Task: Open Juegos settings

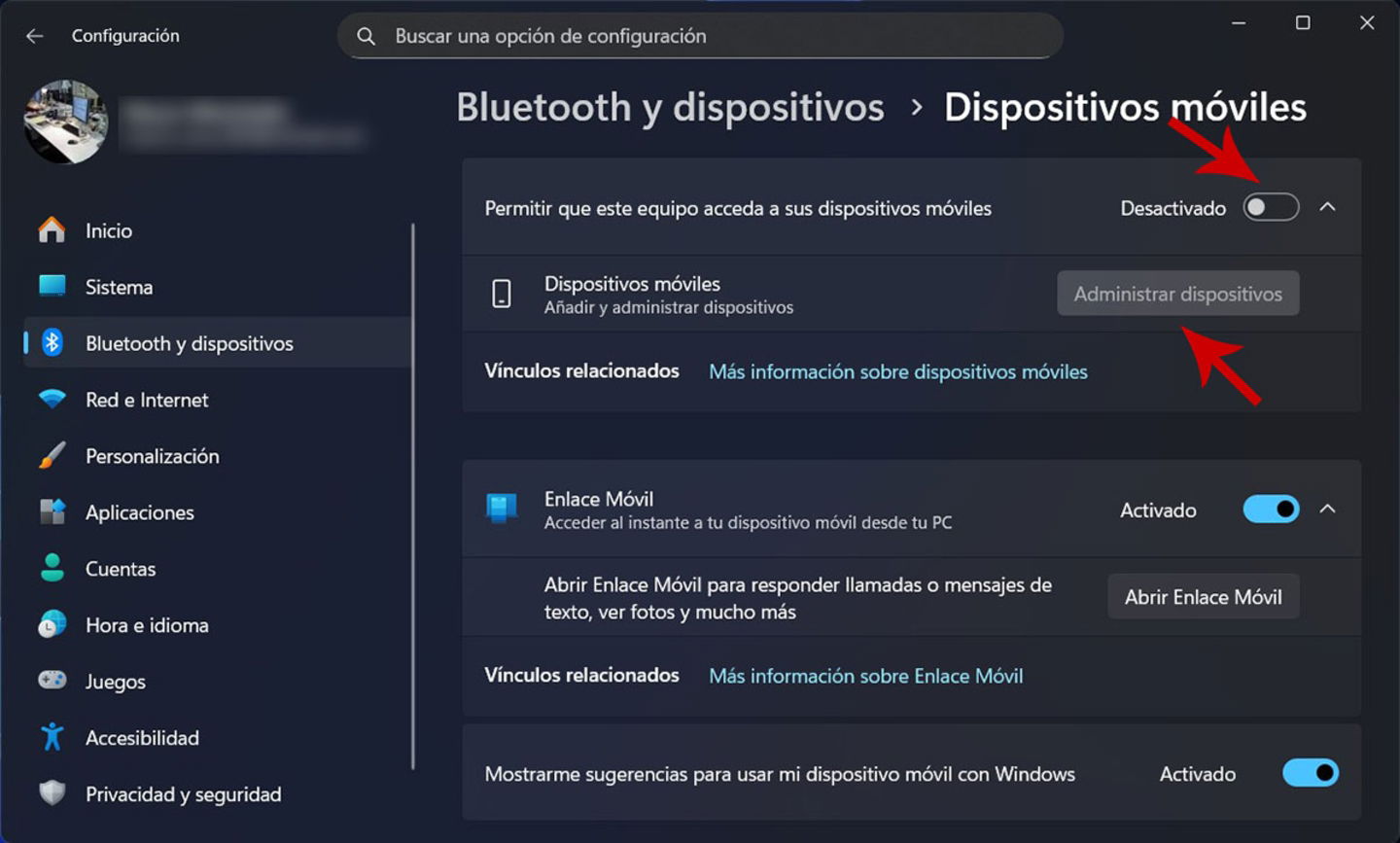Action: (217, 682)
